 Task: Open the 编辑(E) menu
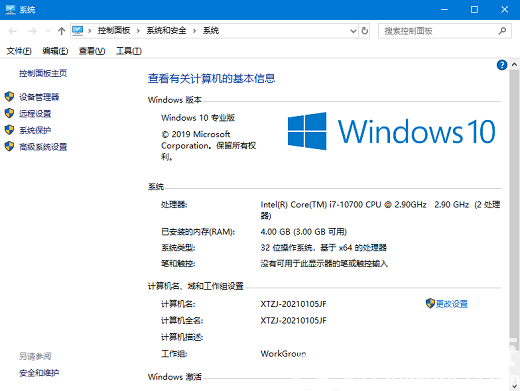(55, 51)
